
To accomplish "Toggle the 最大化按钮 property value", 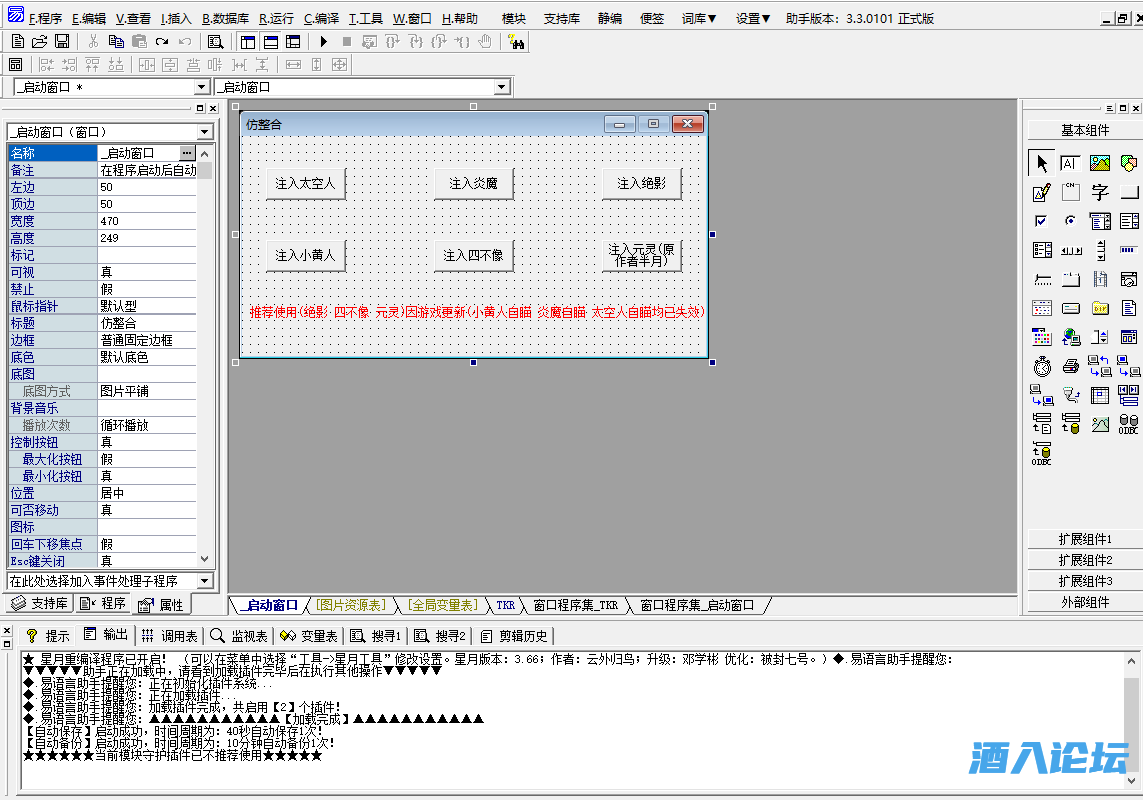I will pyautogui.click(x=110, y=458).
